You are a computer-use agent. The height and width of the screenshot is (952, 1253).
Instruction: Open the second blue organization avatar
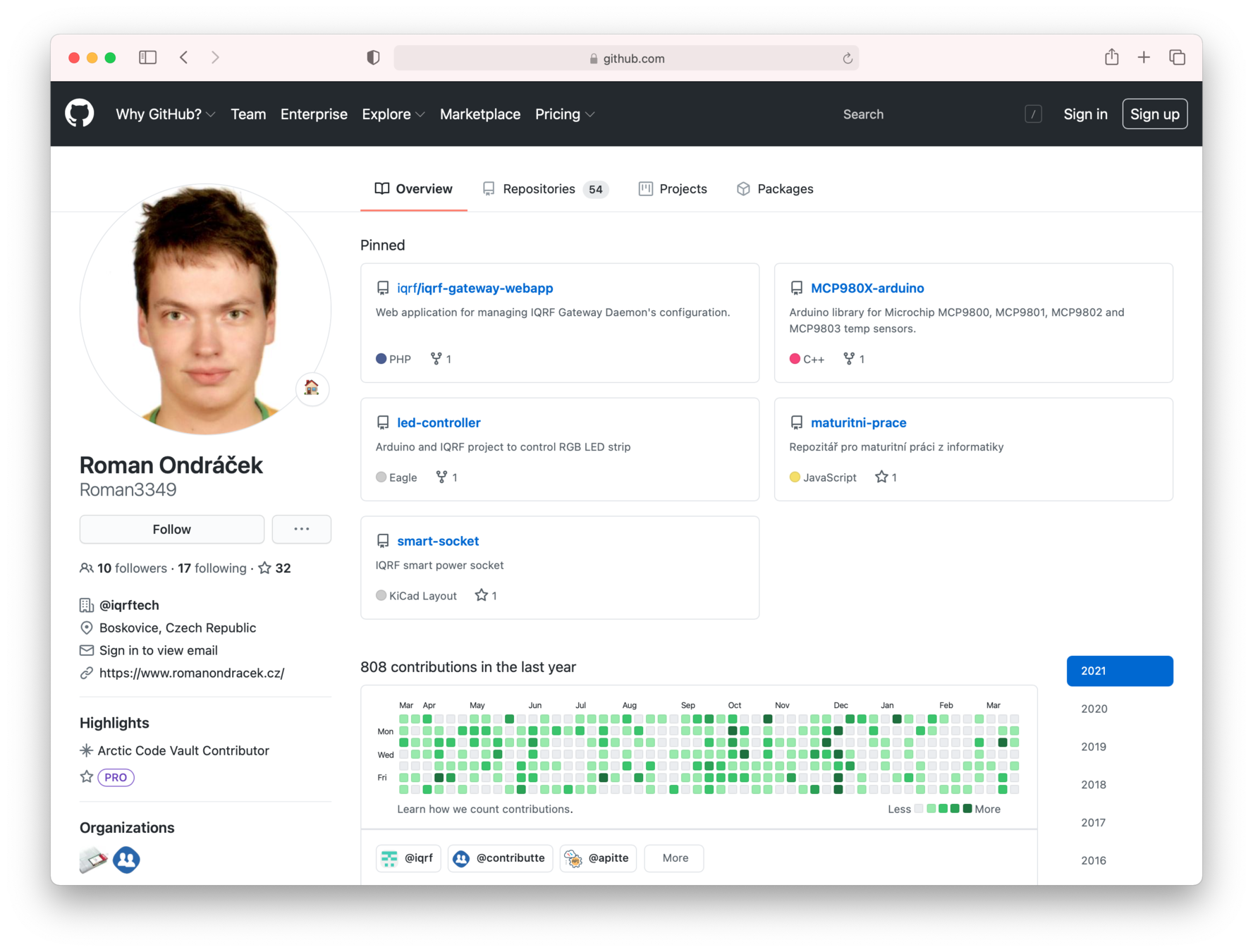(x=127, y=860)
